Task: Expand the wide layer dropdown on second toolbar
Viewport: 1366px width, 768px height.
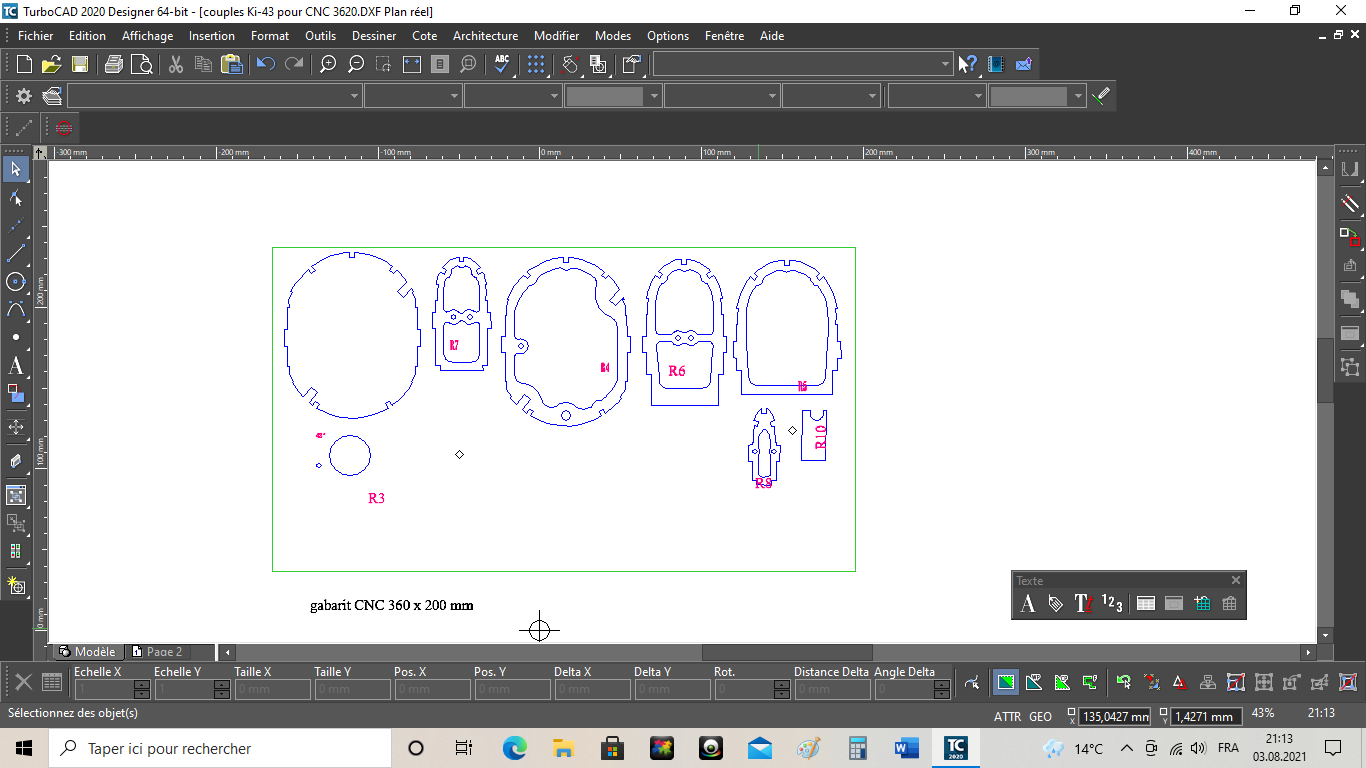Action: 354,96
